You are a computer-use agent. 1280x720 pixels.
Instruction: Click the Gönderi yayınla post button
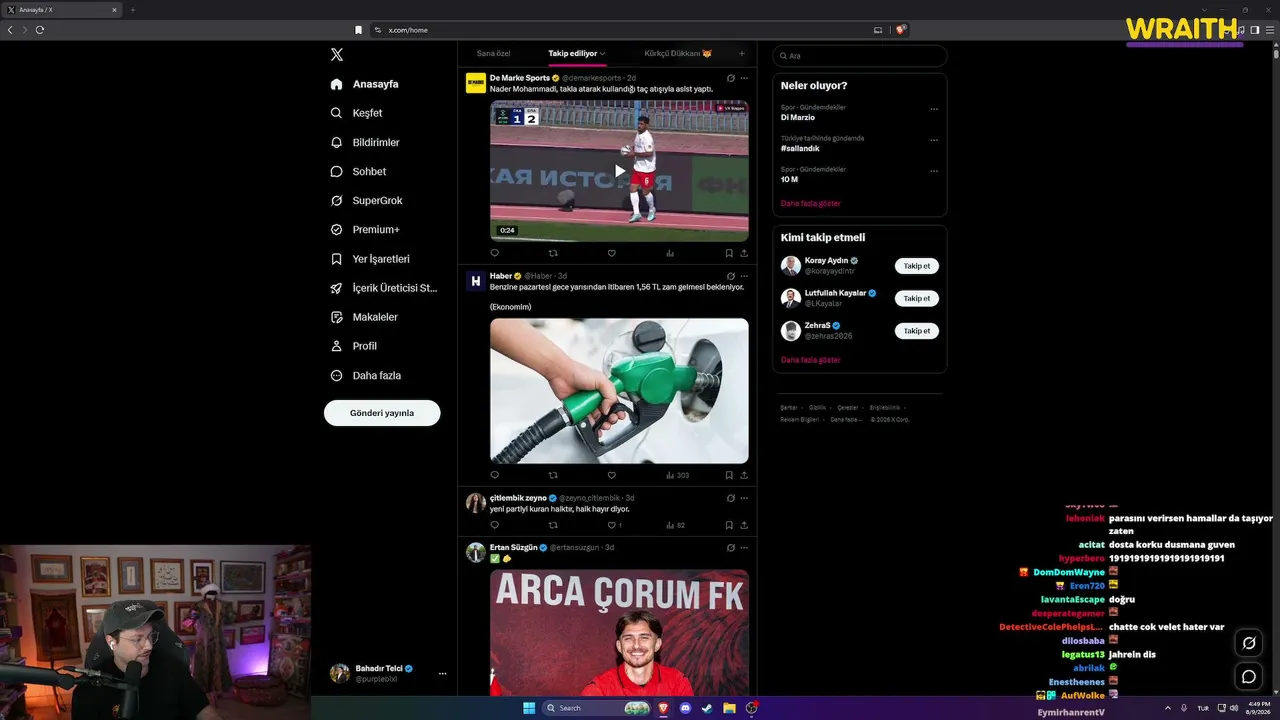[382, 413]
